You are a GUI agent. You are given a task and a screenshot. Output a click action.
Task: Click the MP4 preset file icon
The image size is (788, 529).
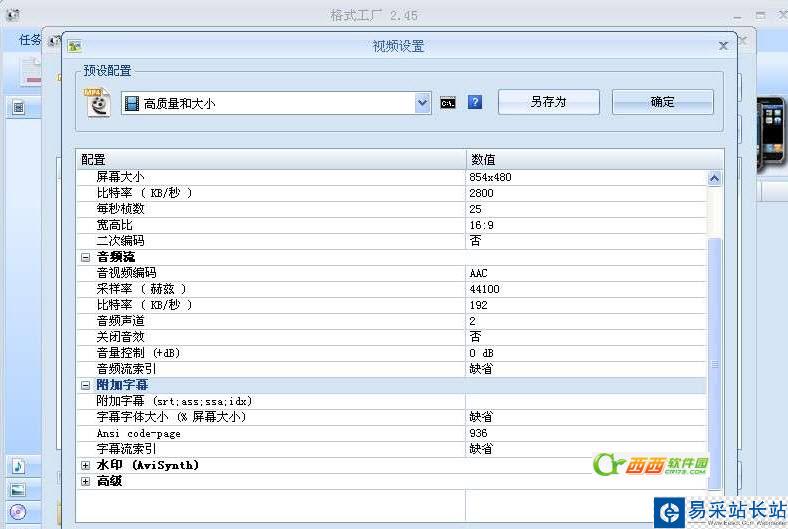pos(97,102)
